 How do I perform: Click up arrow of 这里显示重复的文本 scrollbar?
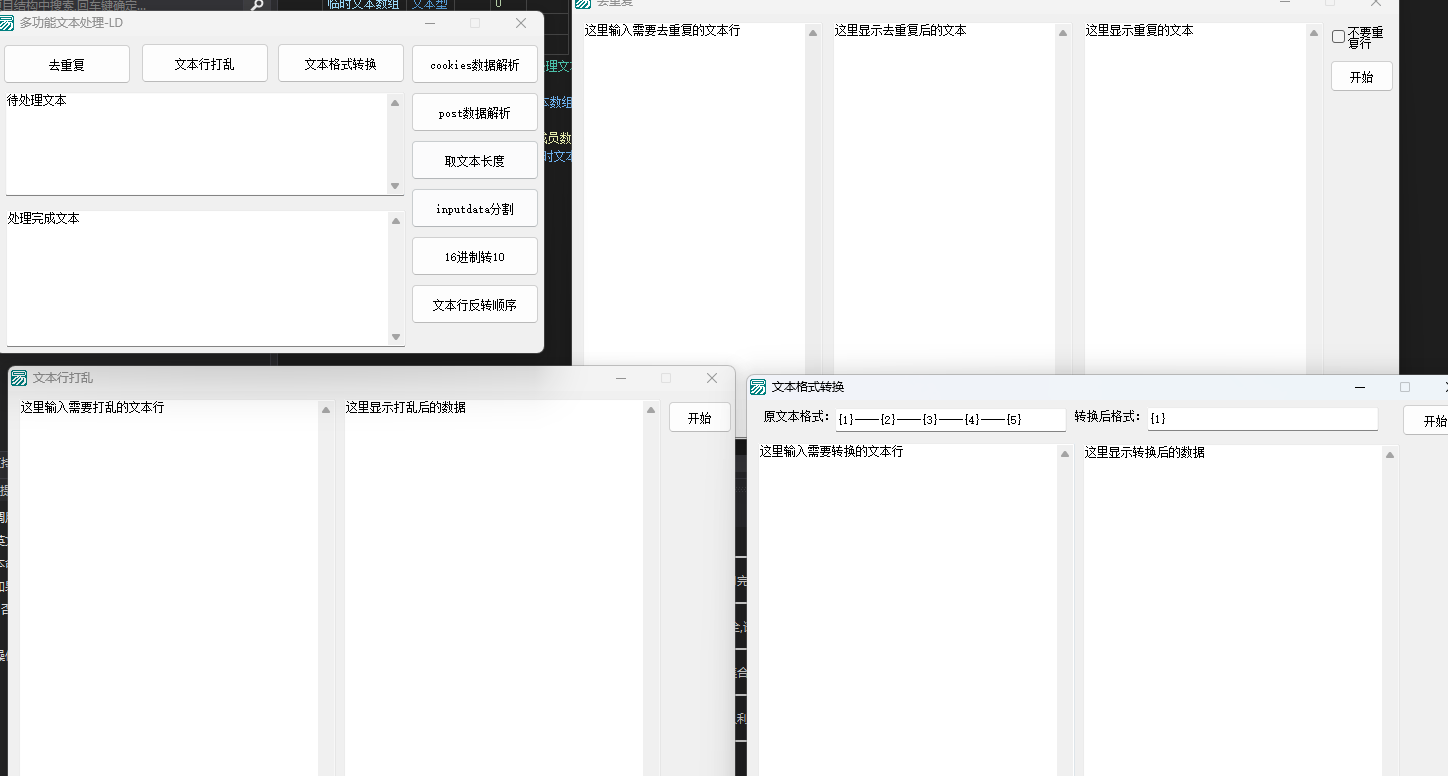click(1314, 33)
